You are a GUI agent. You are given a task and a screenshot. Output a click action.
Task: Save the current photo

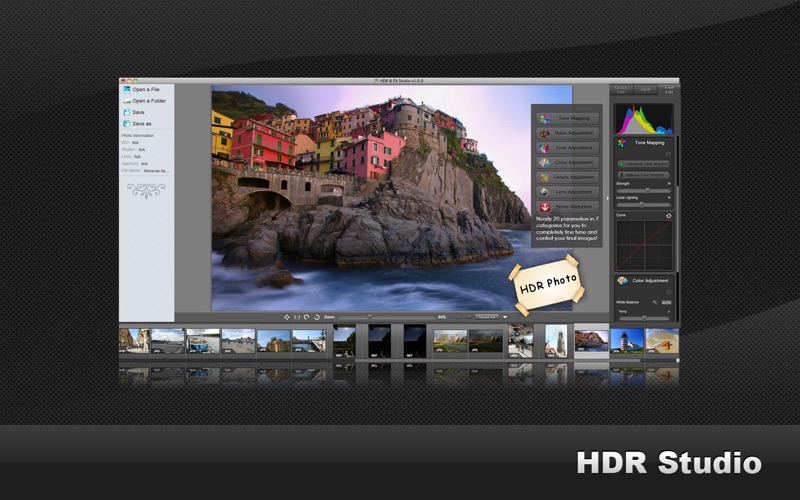click(134, 112)
